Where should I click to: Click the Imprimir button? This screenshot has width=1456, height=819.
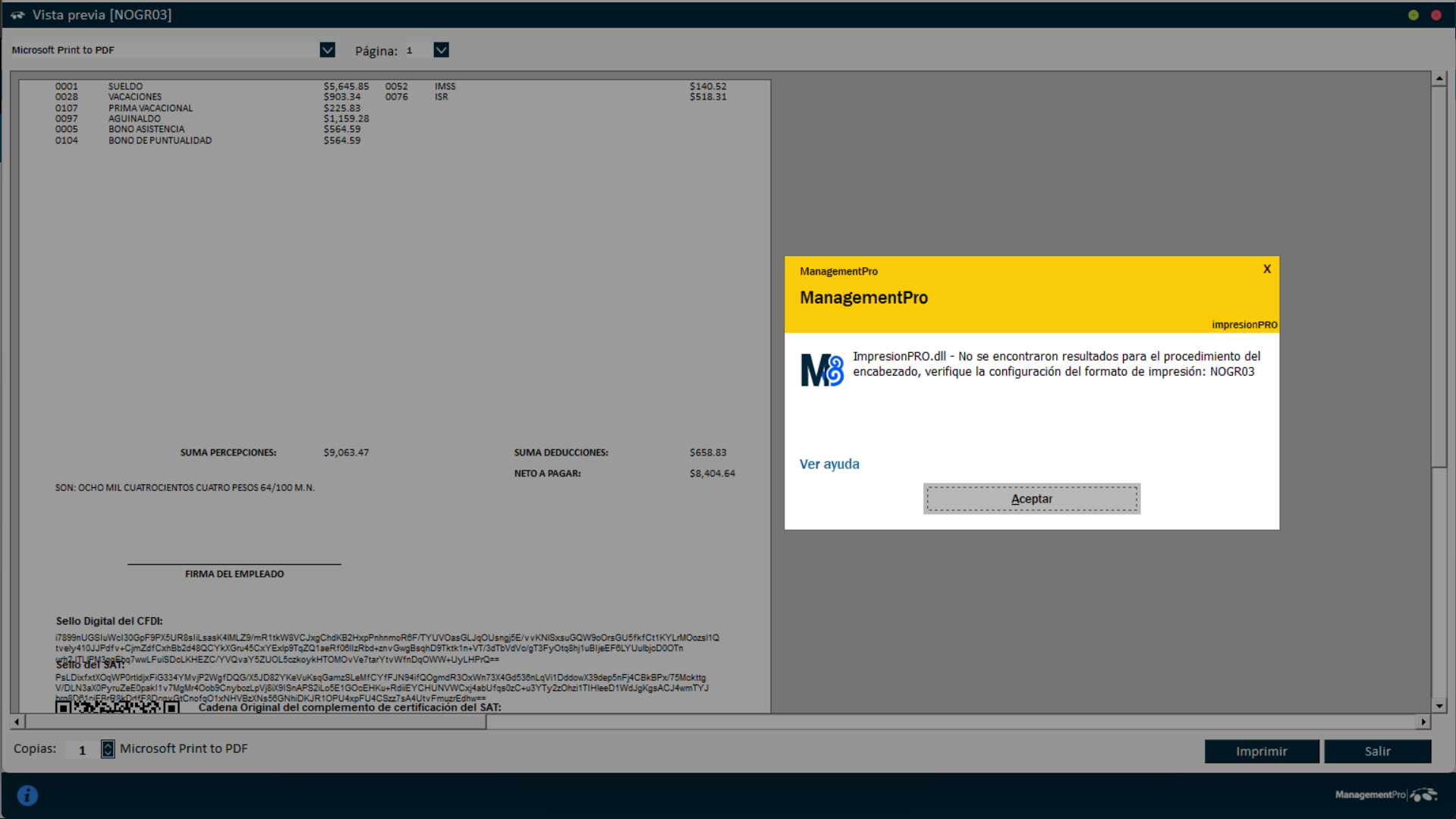(1261, 751)
